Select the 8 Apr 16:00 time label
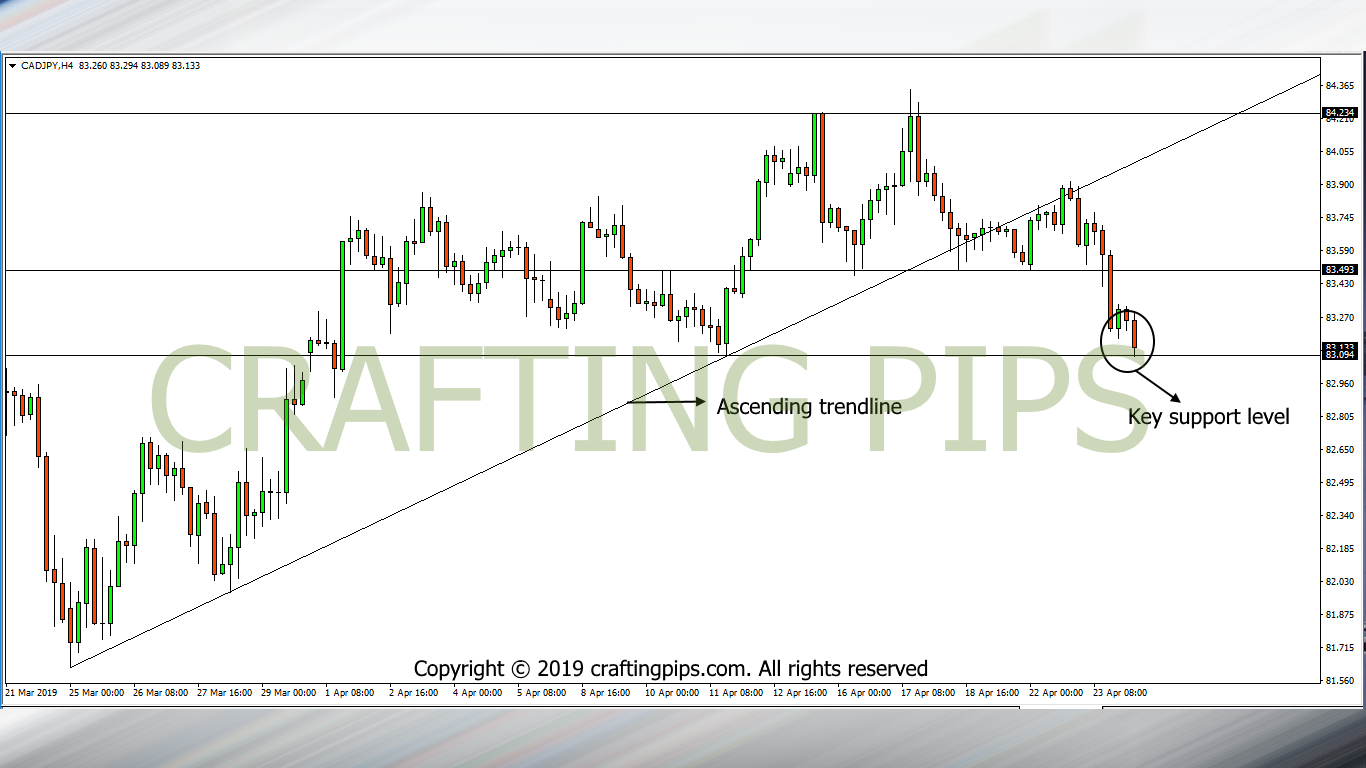Screen dimensions: 1366x768 click(x=605, y=692)
